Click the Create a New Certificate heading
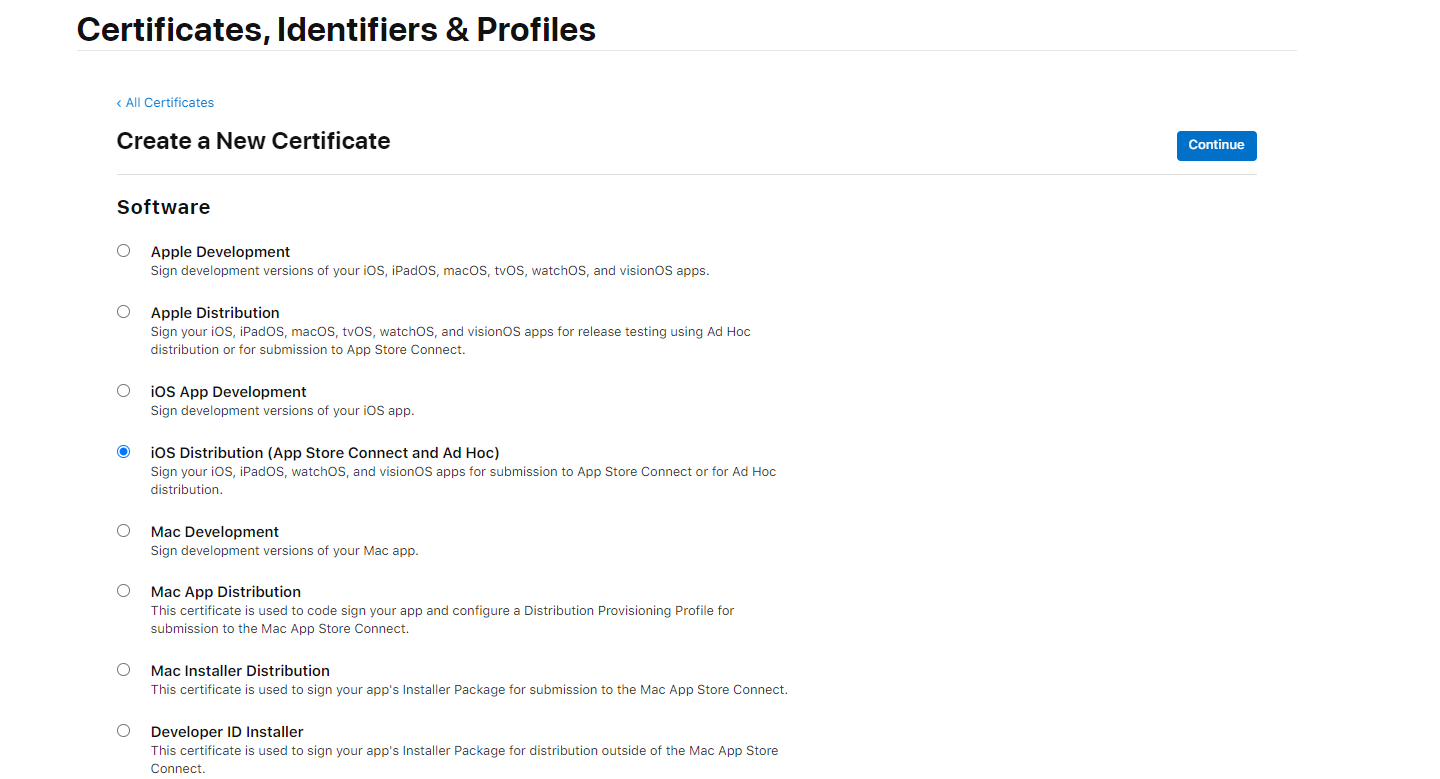1440x779 pixels. tap(253, 141)
